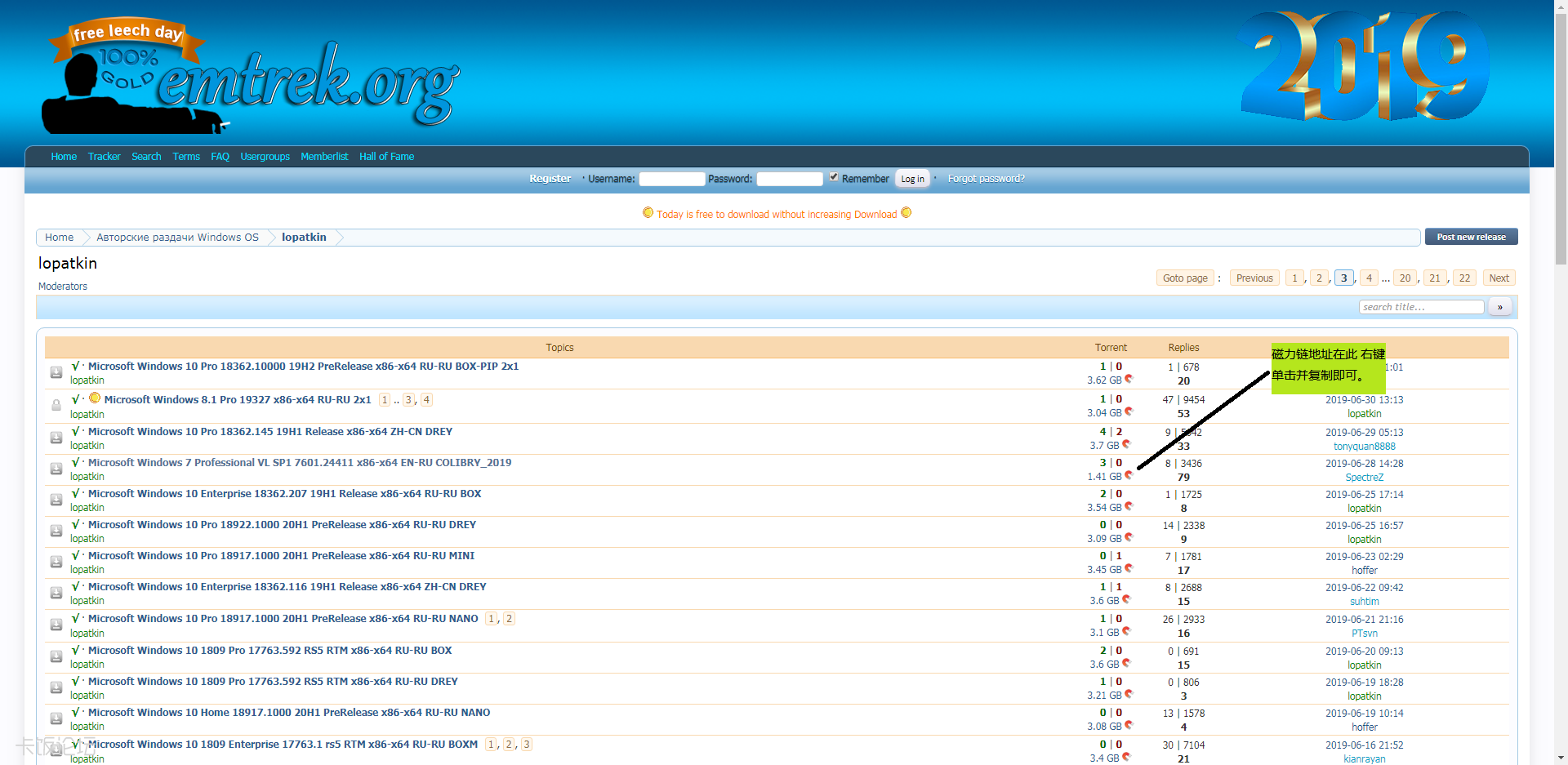Open the Memberlist page

point(324,157)
